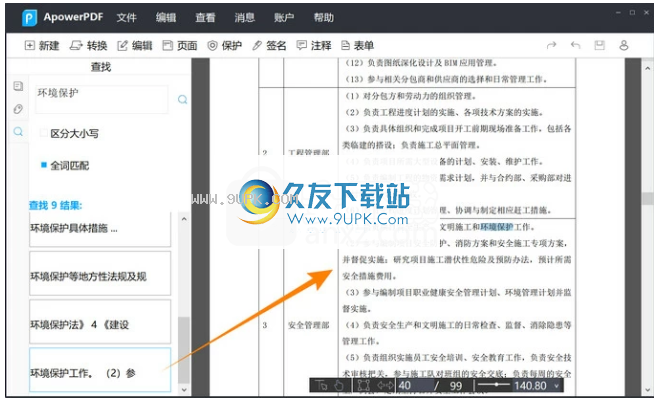Click the 查找 panel title
Image resolution: width=654 pixels, height=404 pixels.
point(101,67)
